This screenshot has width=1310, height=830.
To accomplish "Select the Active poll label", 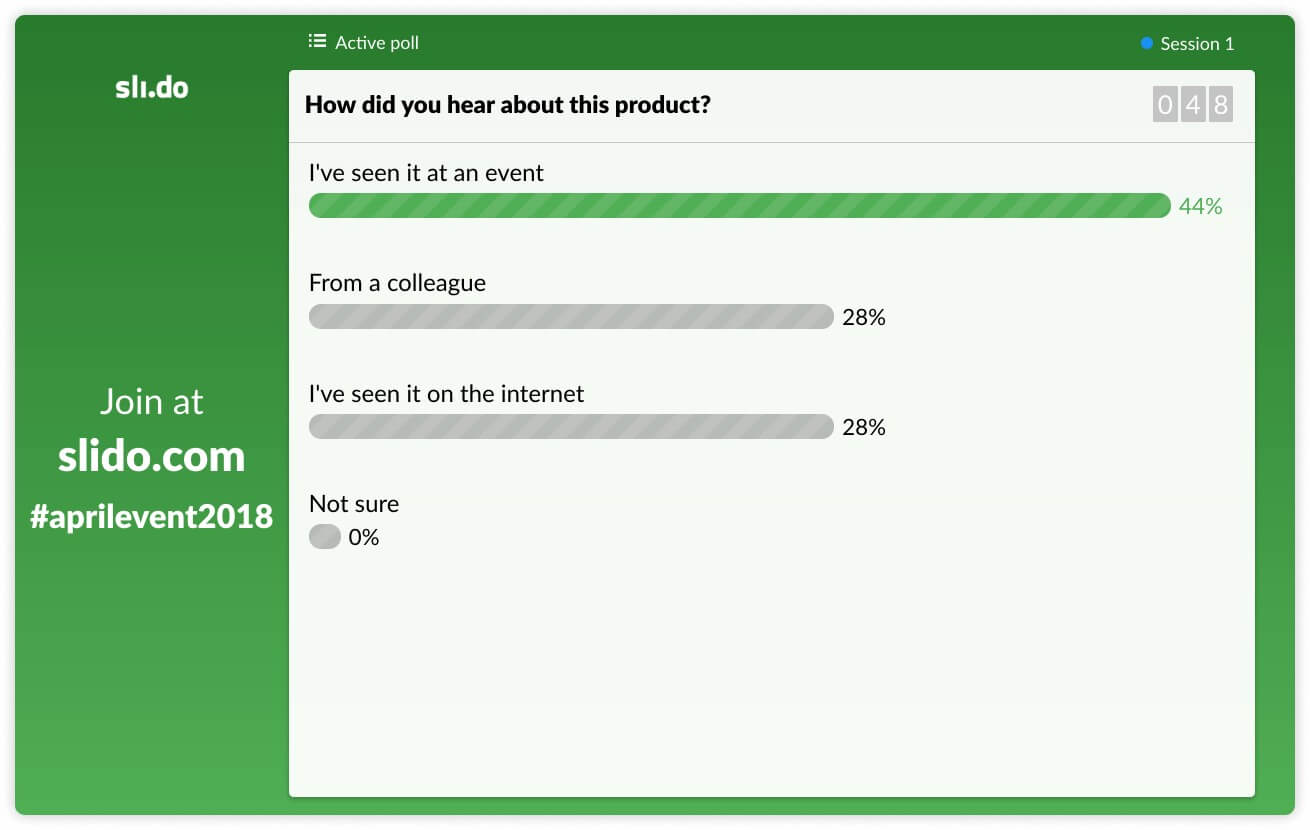I will [x=377, y=43].
